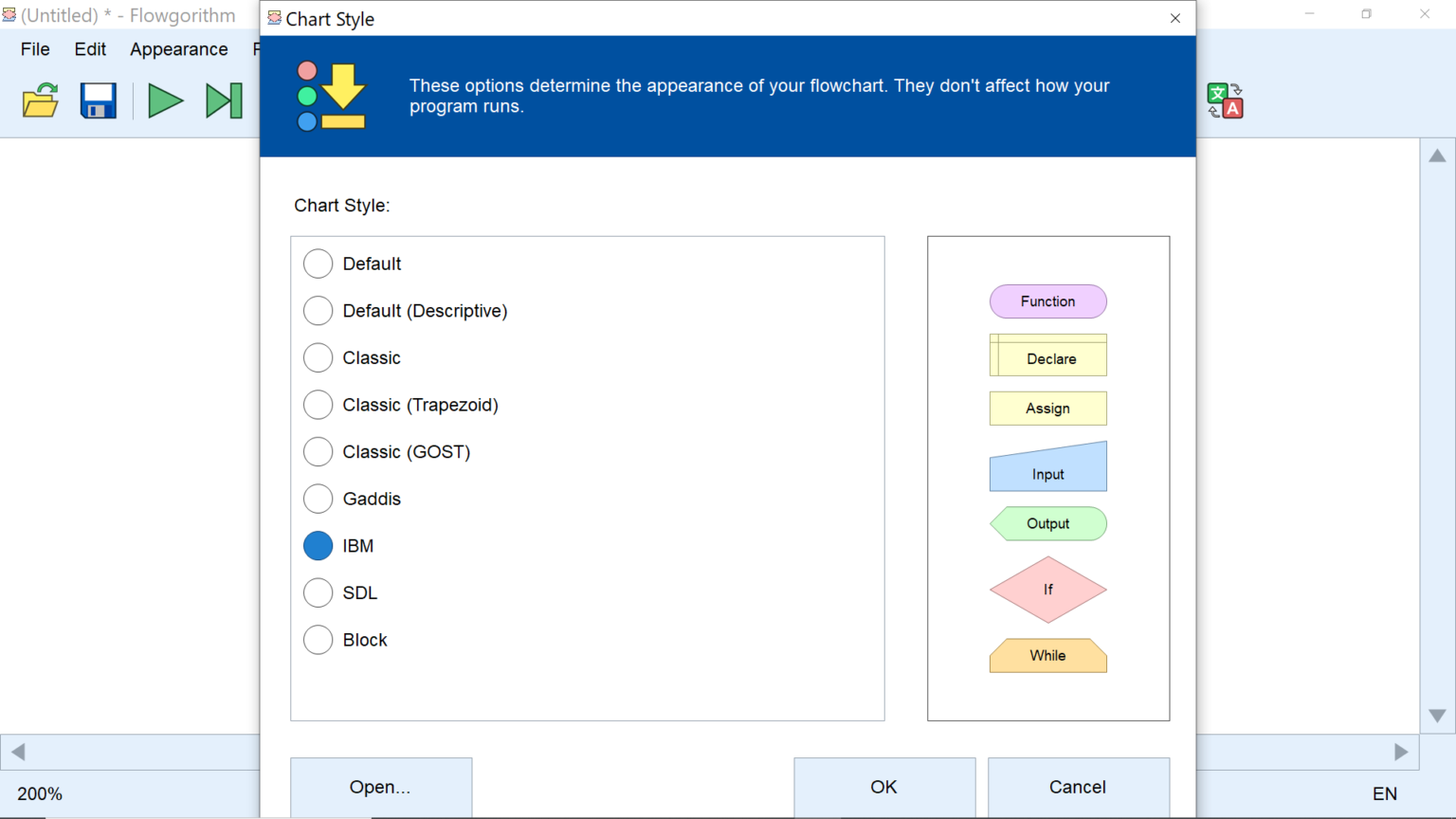The height and width of the screenshot is (819, 1456).
Task: Open the Edit menu
Action: (90, 49)
